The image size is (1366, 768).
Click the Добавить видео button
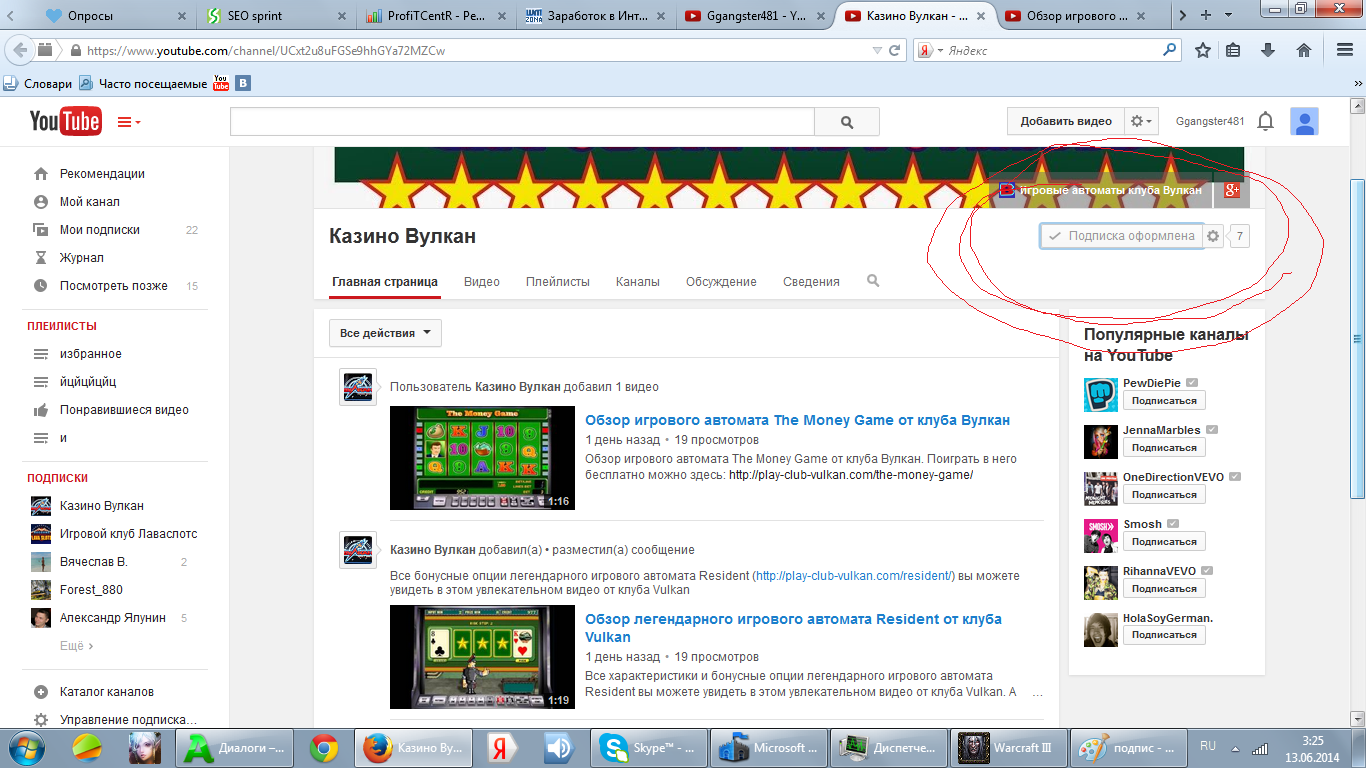(x=1066, y=121)
